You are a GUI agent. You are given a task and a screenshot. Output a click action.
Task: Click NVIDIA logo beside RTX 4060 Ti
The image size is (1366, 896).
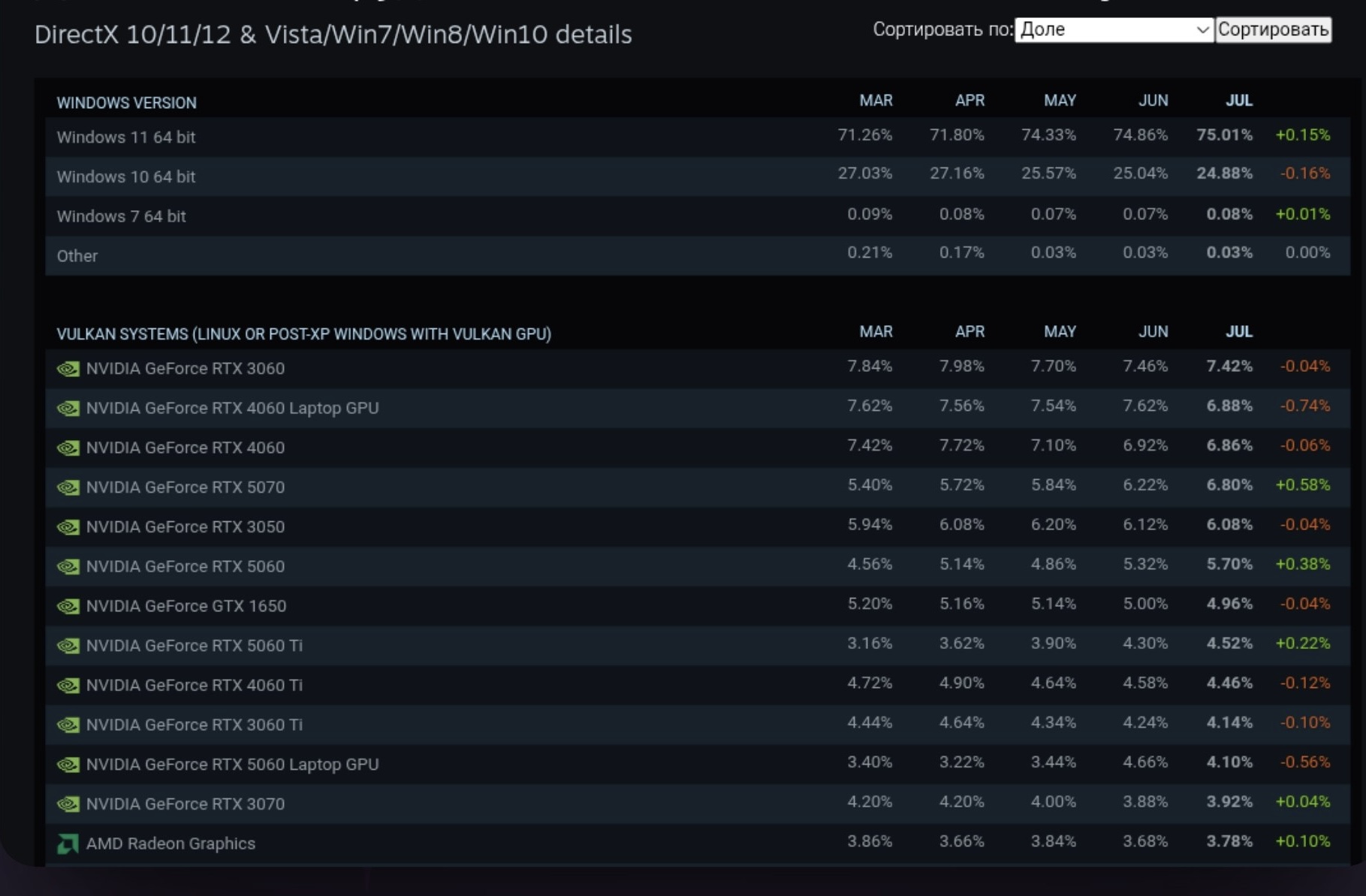(x=68, y=686)
